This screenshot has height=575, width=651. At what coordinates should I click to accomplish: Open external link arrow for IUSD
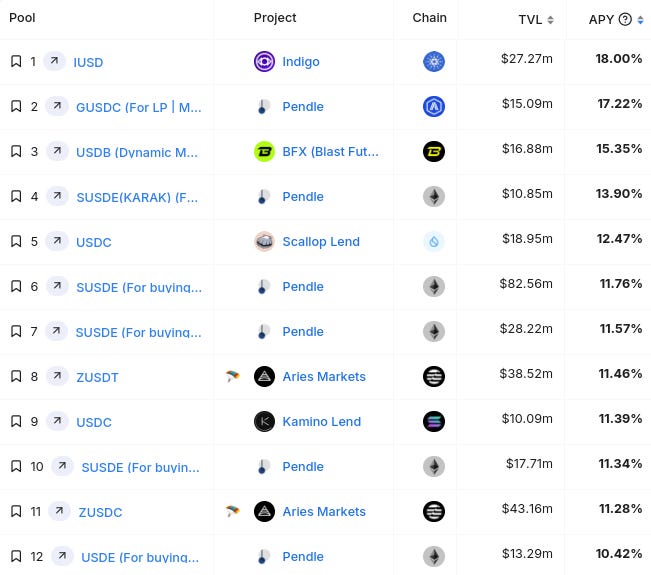pyautogui.click(x=54, y=61)
